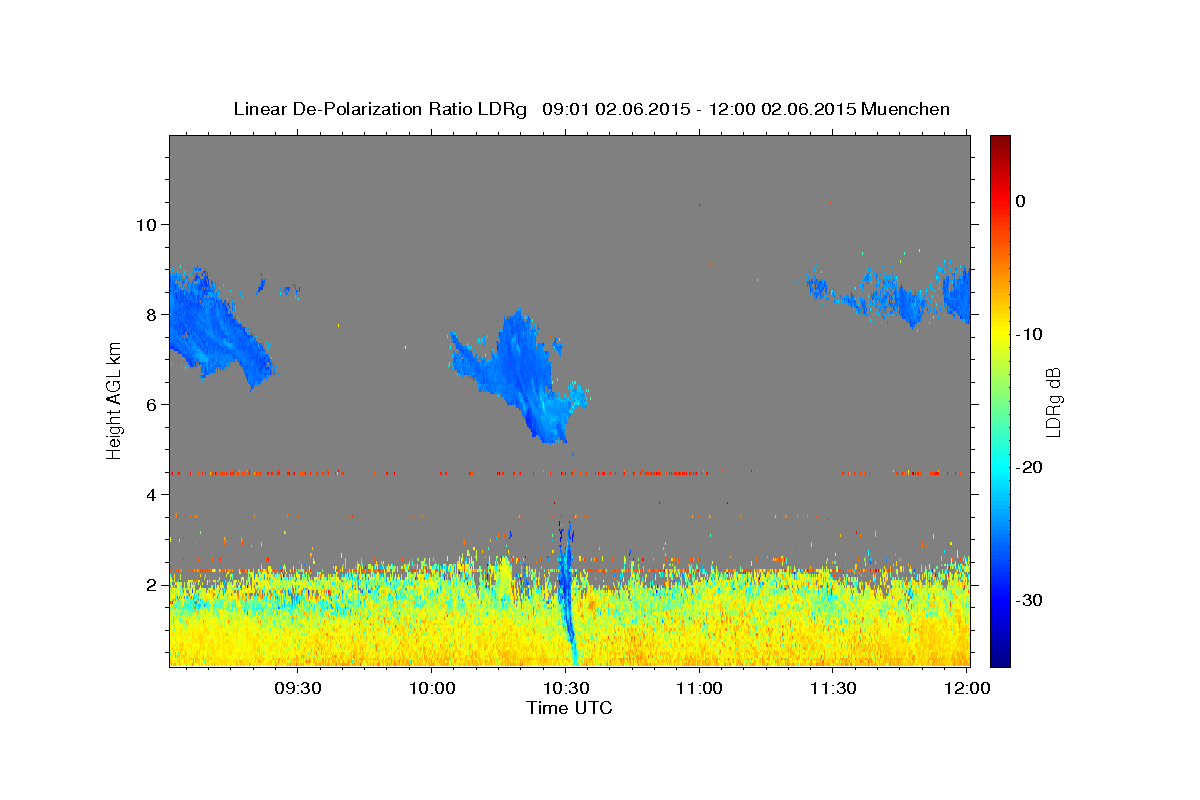Click the '11:30' time tick label
The image size is (1200, 800).
pyautogui.click(x=833, y=688)
